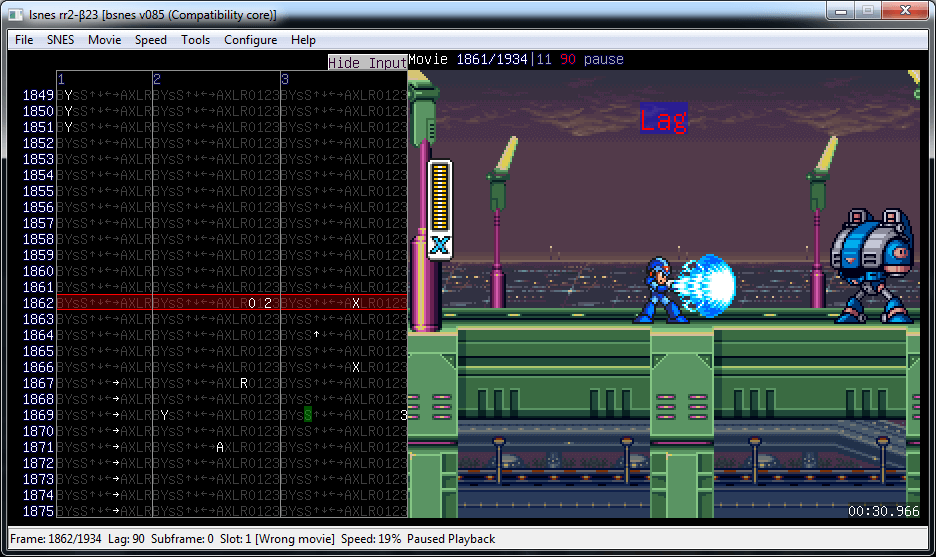Click the X emblem below the health bar
The height and width of the screenshot is (557, 936).
click(440, 246)
